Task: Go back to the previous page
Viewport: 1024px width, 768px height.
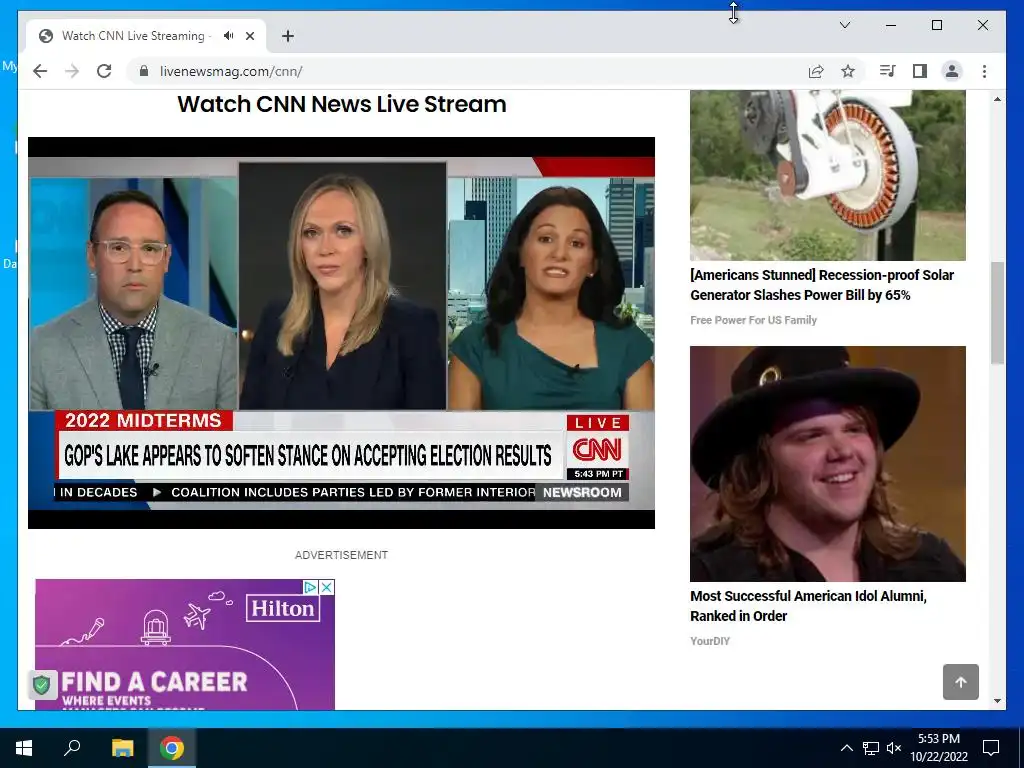Action: click(x=40, y=71)
